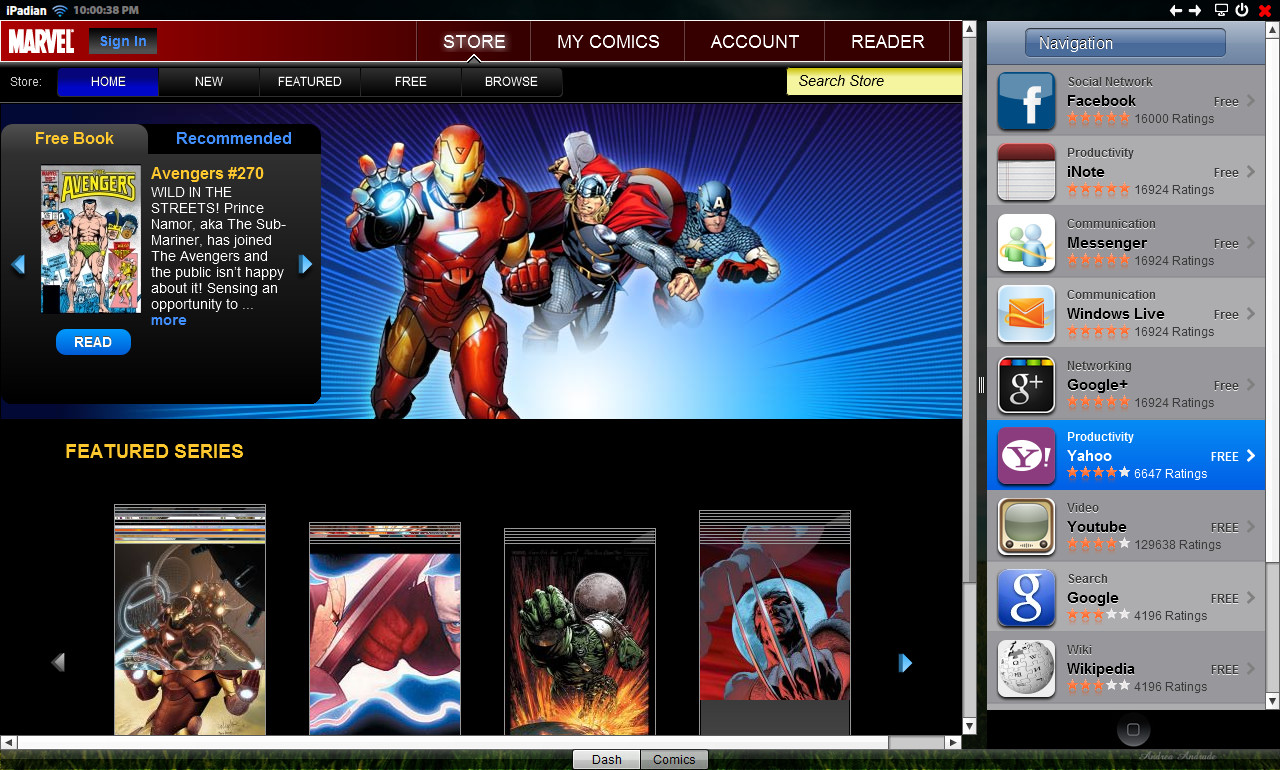Screen dimensions: 1280x770
Task: Switch to the Recommended tab
Action: click(x=234, y=139)
